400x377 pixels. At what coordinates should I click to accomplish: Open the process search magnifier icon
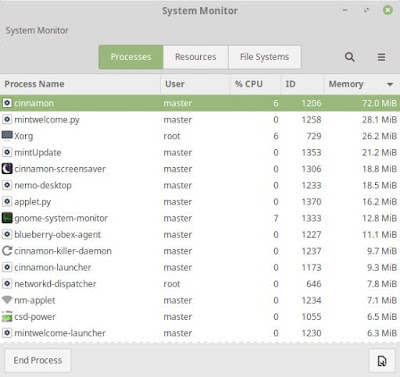pos(349,57)
